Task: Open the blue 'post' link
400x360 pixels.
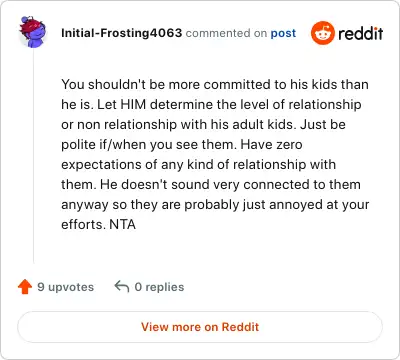Action: tap(283, 33)
